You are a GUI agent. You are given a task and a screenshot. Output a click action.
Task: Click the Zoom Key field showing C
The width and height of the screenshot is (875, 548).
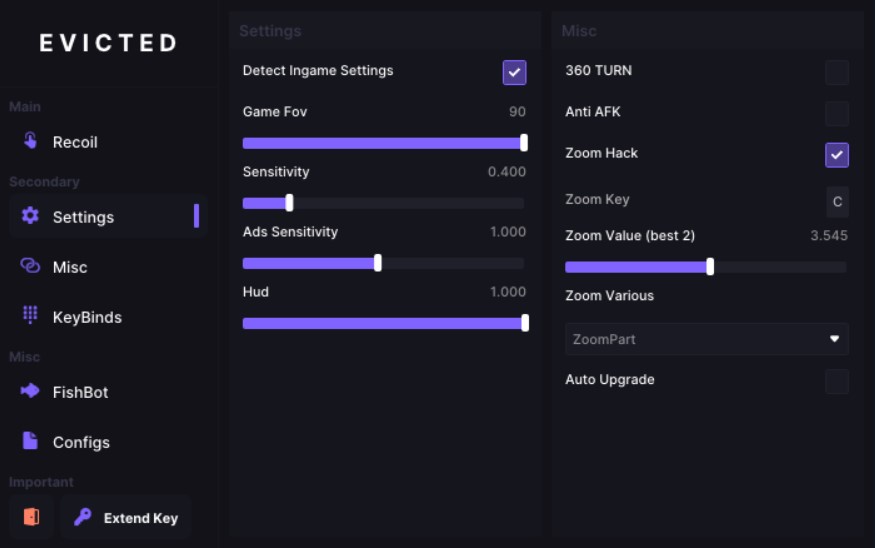pos(837,201)
